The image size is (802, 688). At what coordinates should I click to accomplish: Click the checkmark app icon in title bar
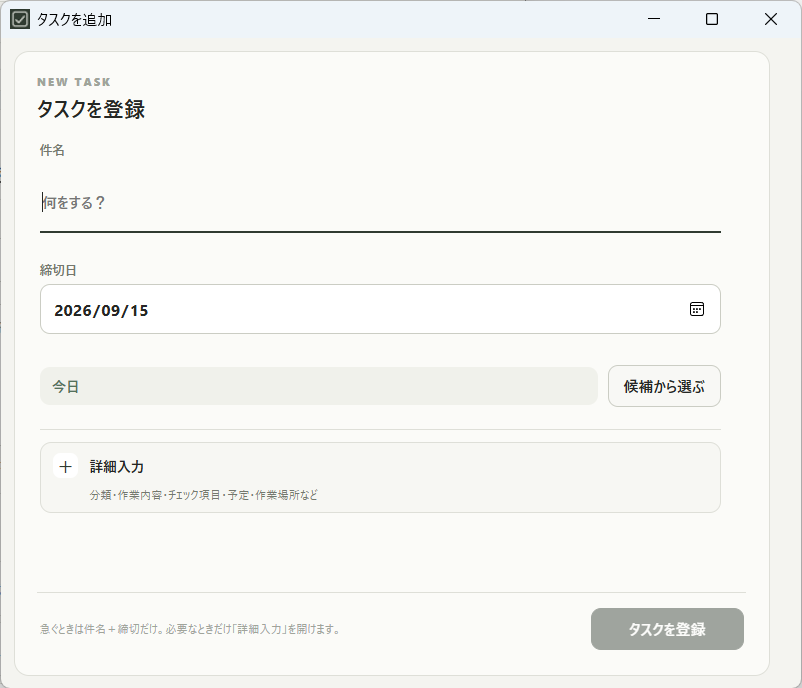click(20, 19)
